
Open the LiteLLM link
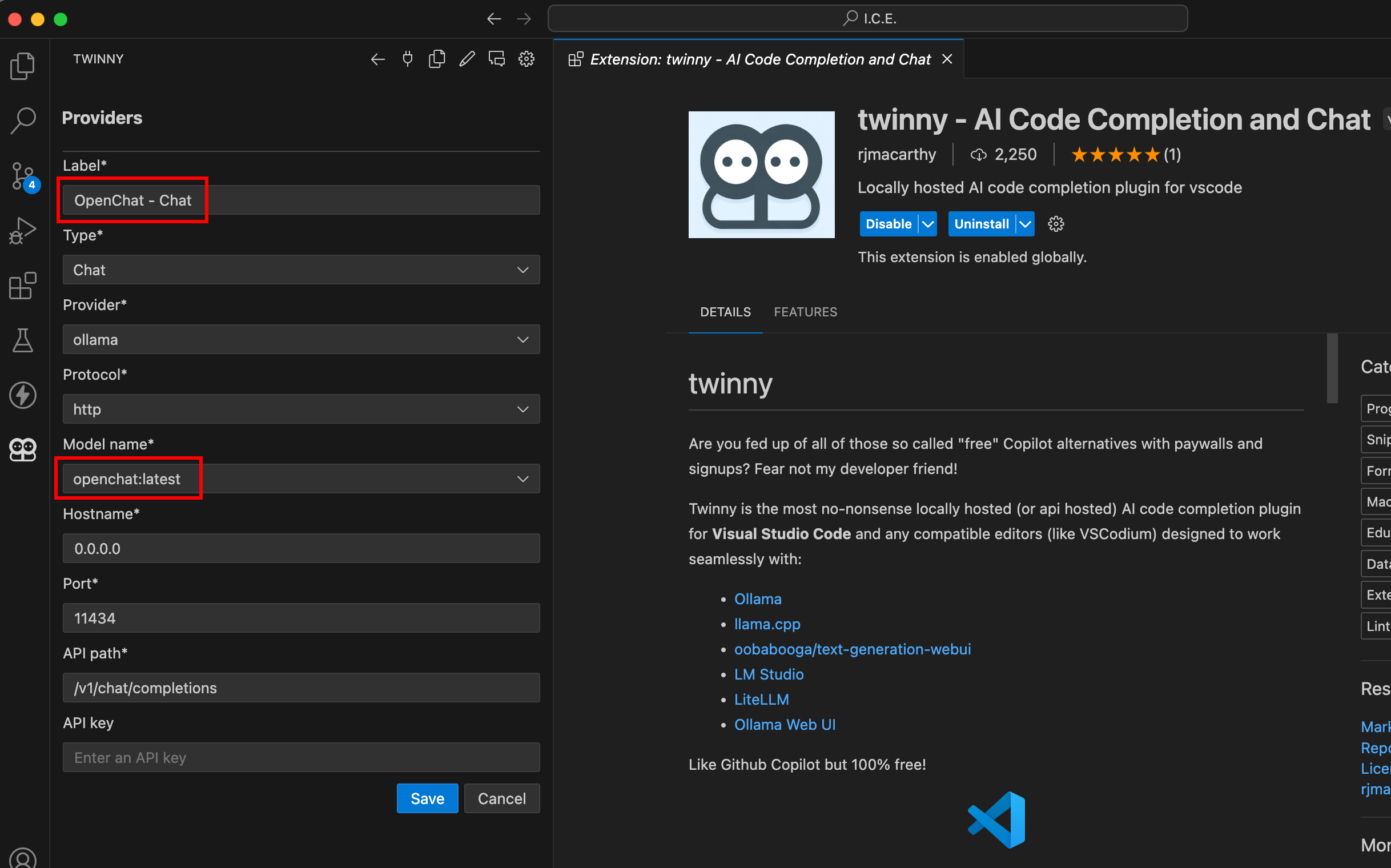point(761,699)
